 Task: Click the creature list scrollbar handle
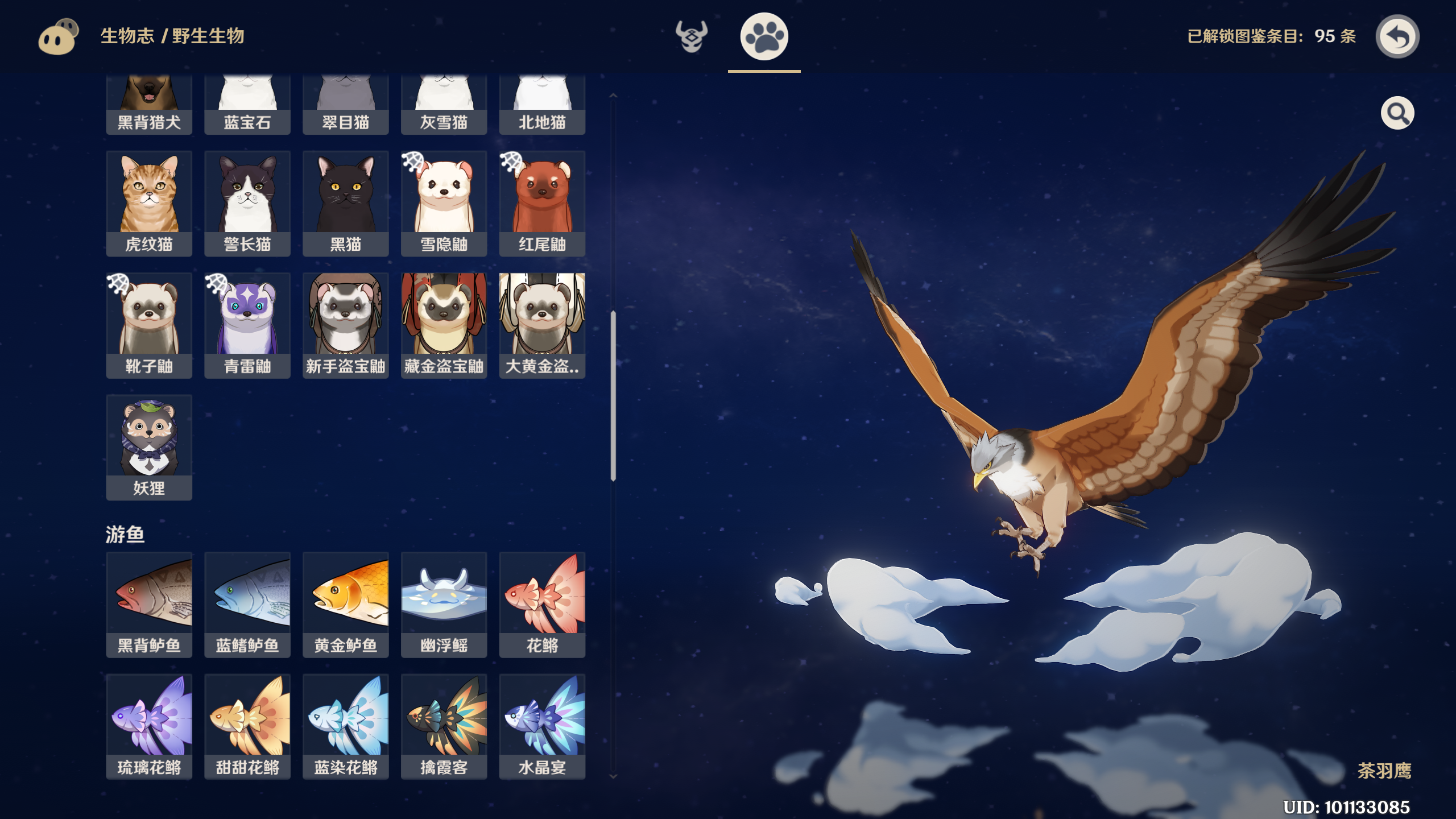(x=613, y=396)
